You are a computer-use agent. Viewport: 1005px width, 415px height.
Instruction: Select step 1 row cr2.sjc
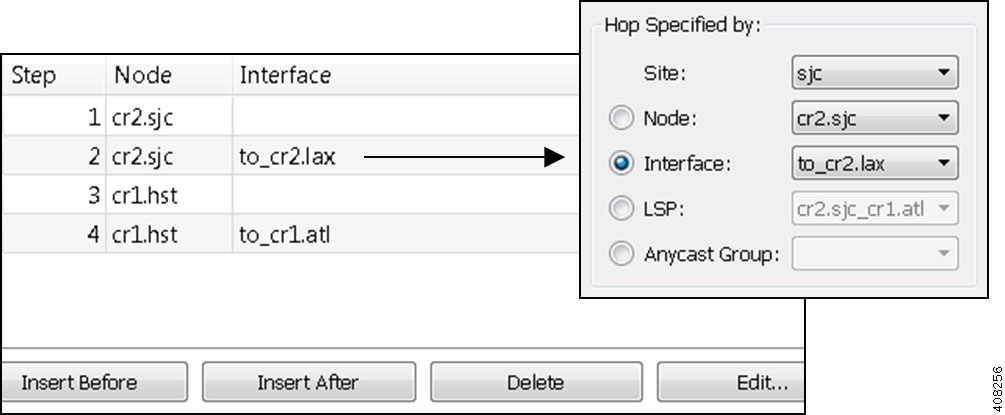(143, 117)
